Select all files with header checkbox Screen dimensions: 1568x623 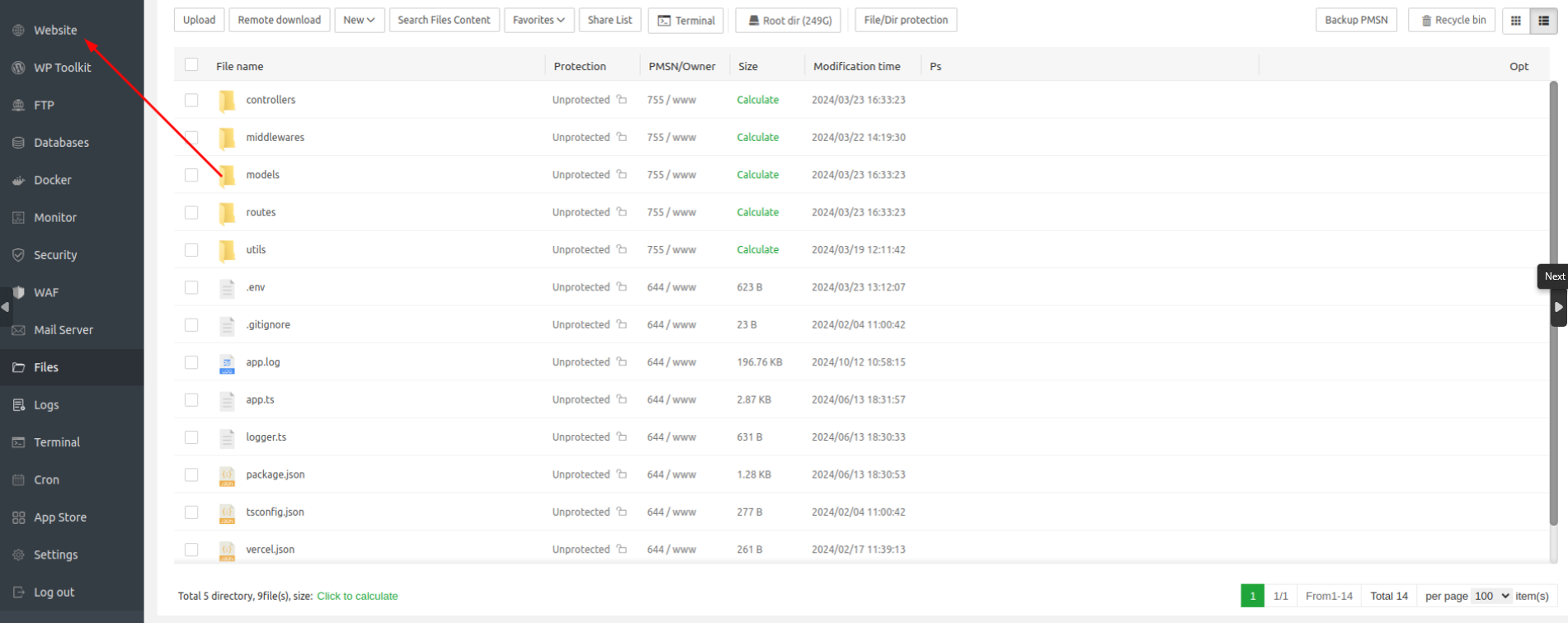coord(191,65)
